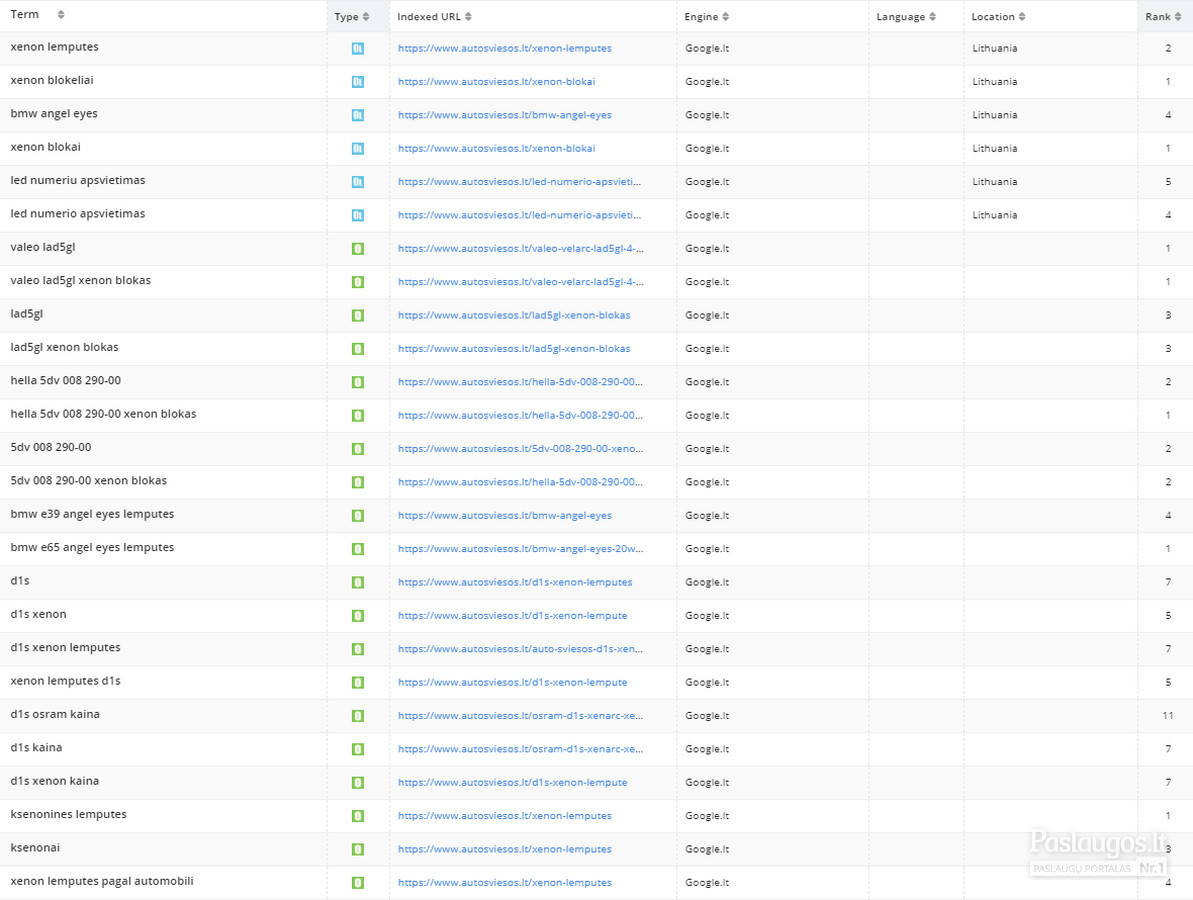Click rank value 11 in d1s osram kaina row
Screen dimensions: 1193x900
pos(1168,716)
